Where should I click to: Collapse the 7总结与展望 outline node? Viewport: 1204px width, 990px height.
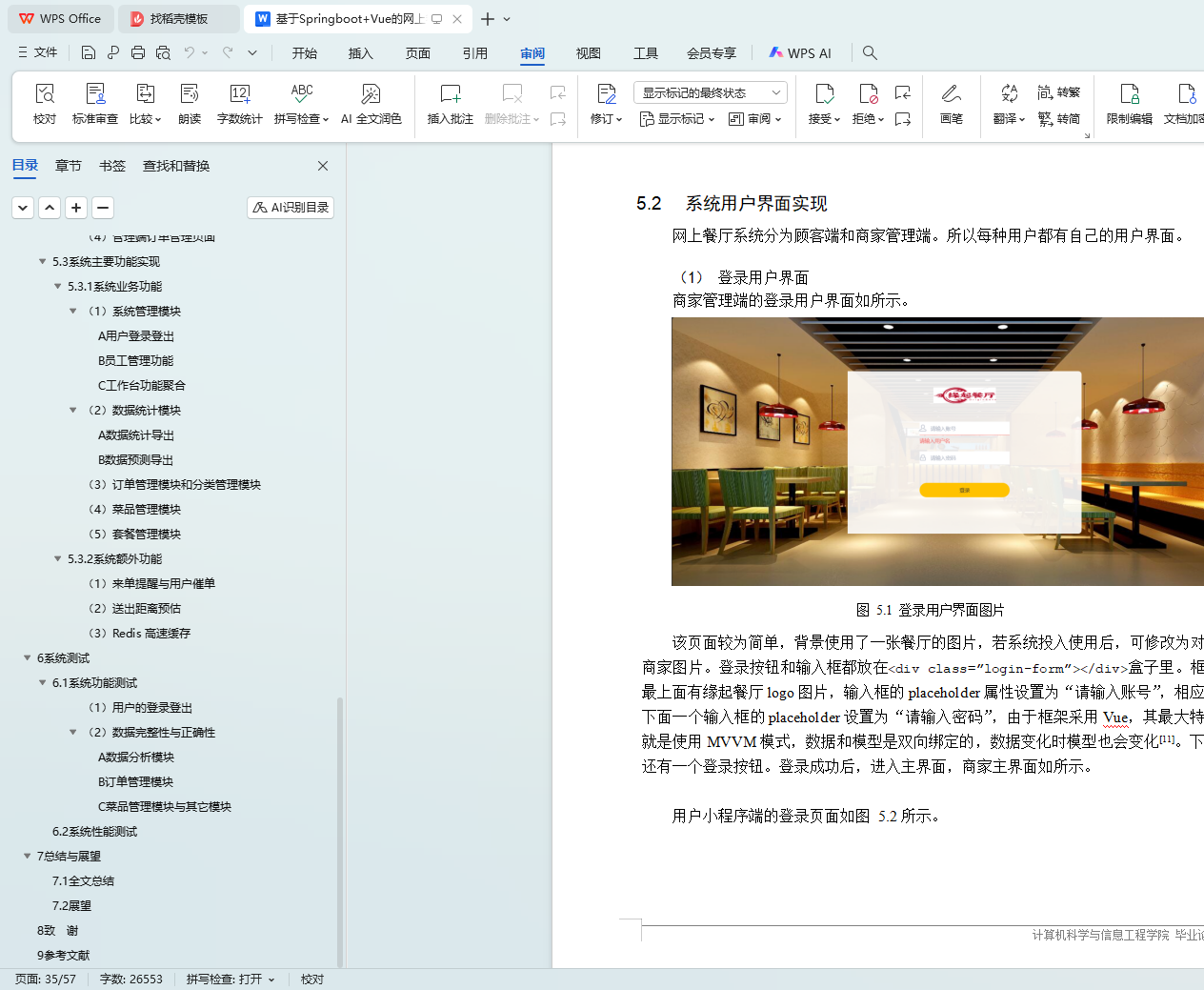pos(27,856)
